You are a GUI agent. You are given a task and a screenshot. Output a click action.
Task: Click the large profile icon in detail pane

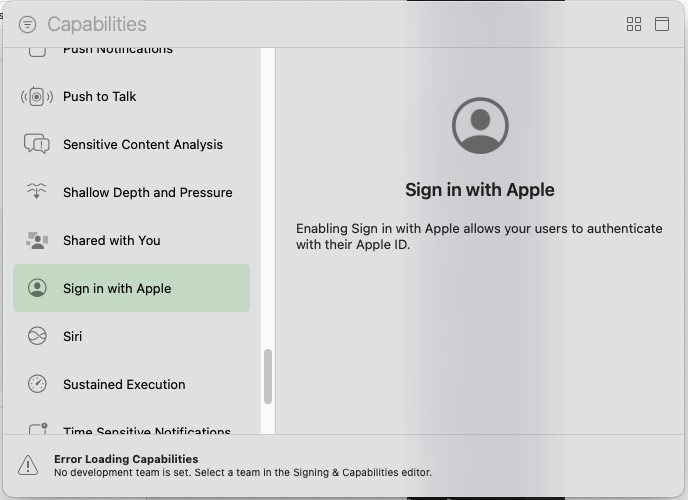[480, 125]
